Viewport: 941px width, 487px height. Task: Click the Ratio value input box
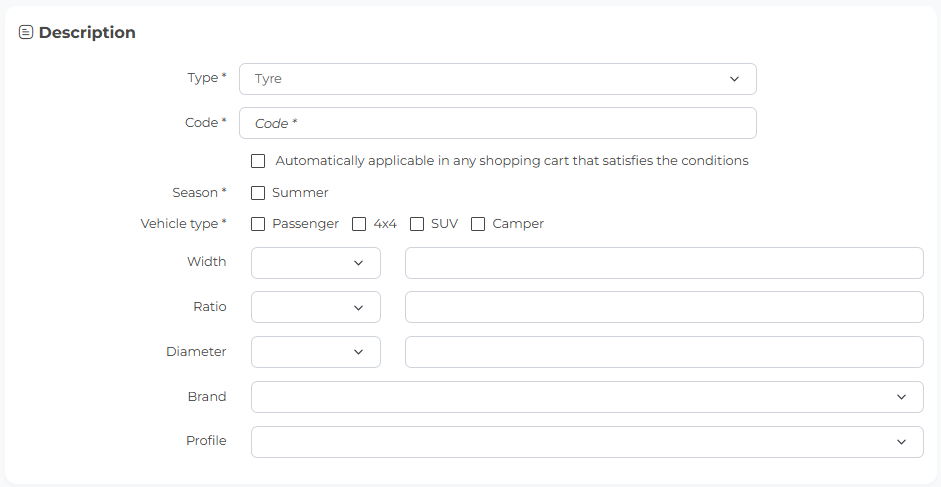click(664, 307)
